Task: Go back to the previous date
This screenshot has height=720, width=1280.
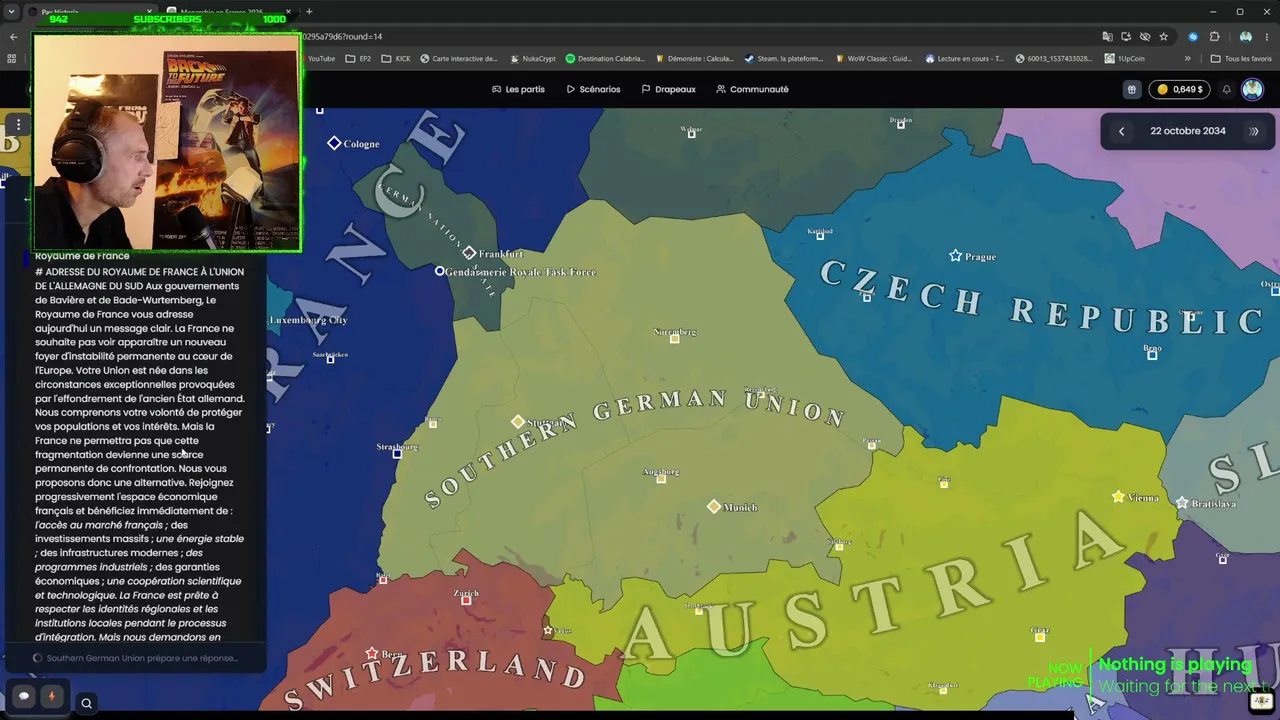Action: [1121, 131]
